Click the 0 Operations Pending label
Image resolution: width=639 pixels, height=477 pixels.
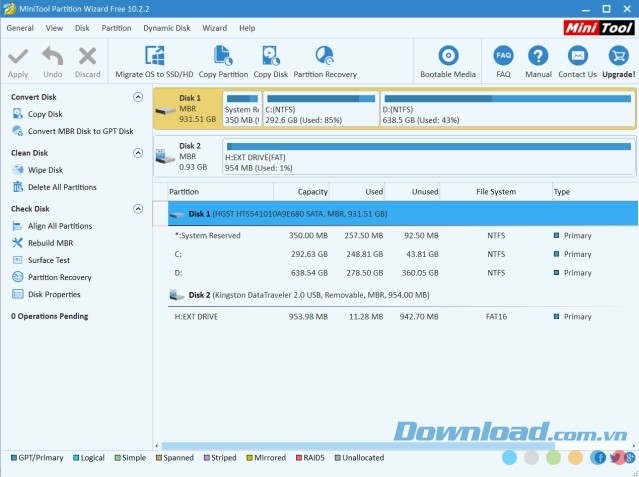click(x=49, y=316)
